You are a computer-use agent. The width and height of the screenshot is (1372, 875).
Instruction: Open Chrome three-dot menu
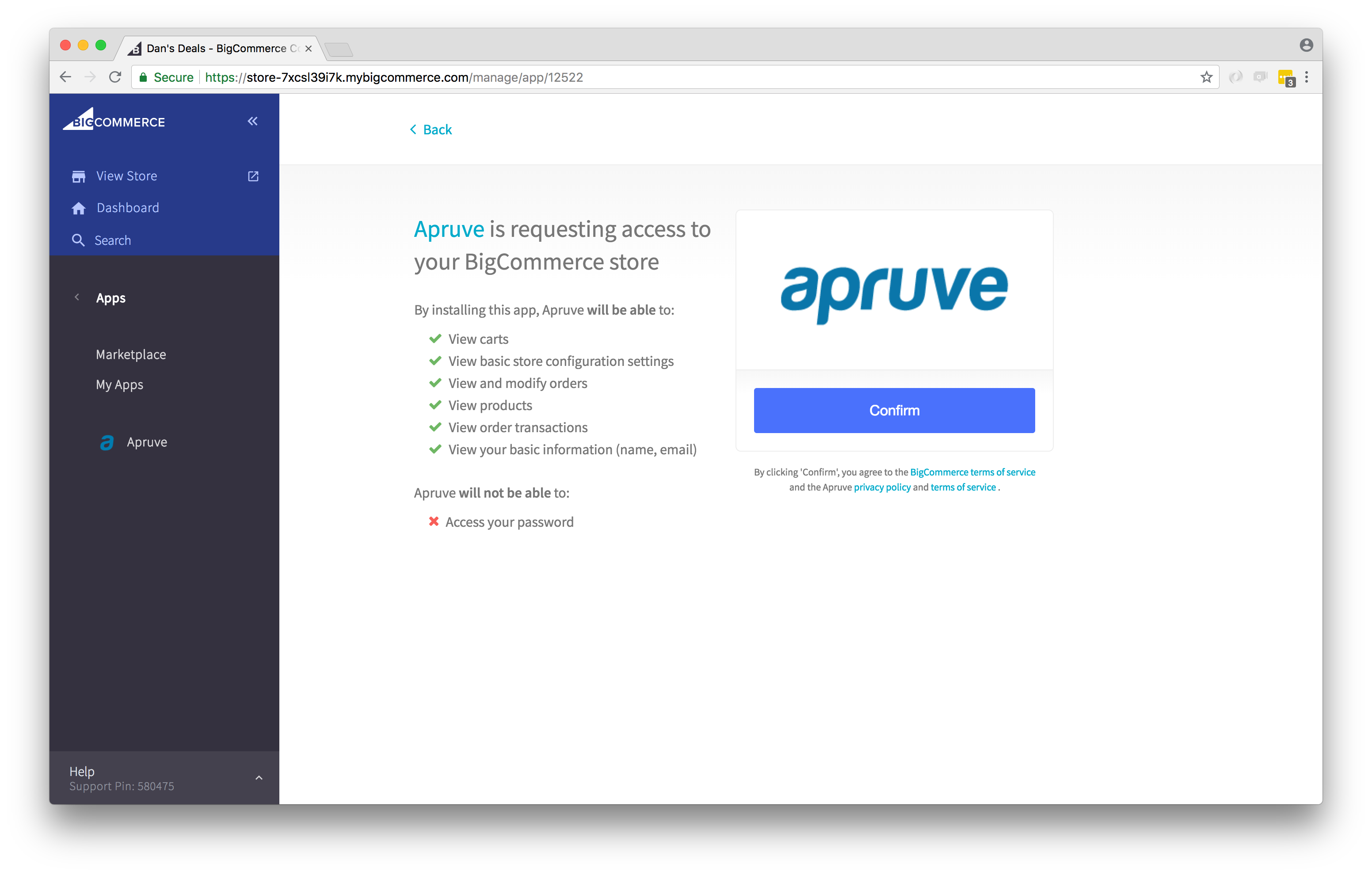1307,77
